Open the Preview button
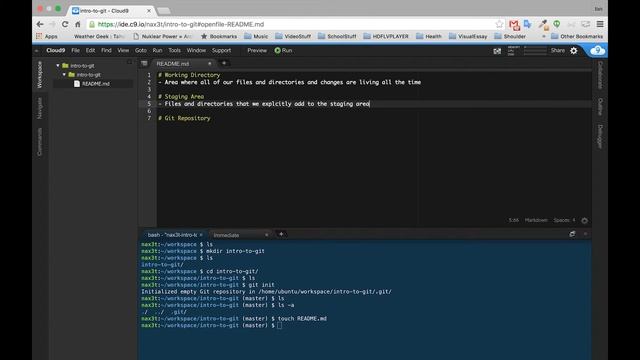This screenshot has height=360, width=640. (257, 51)
